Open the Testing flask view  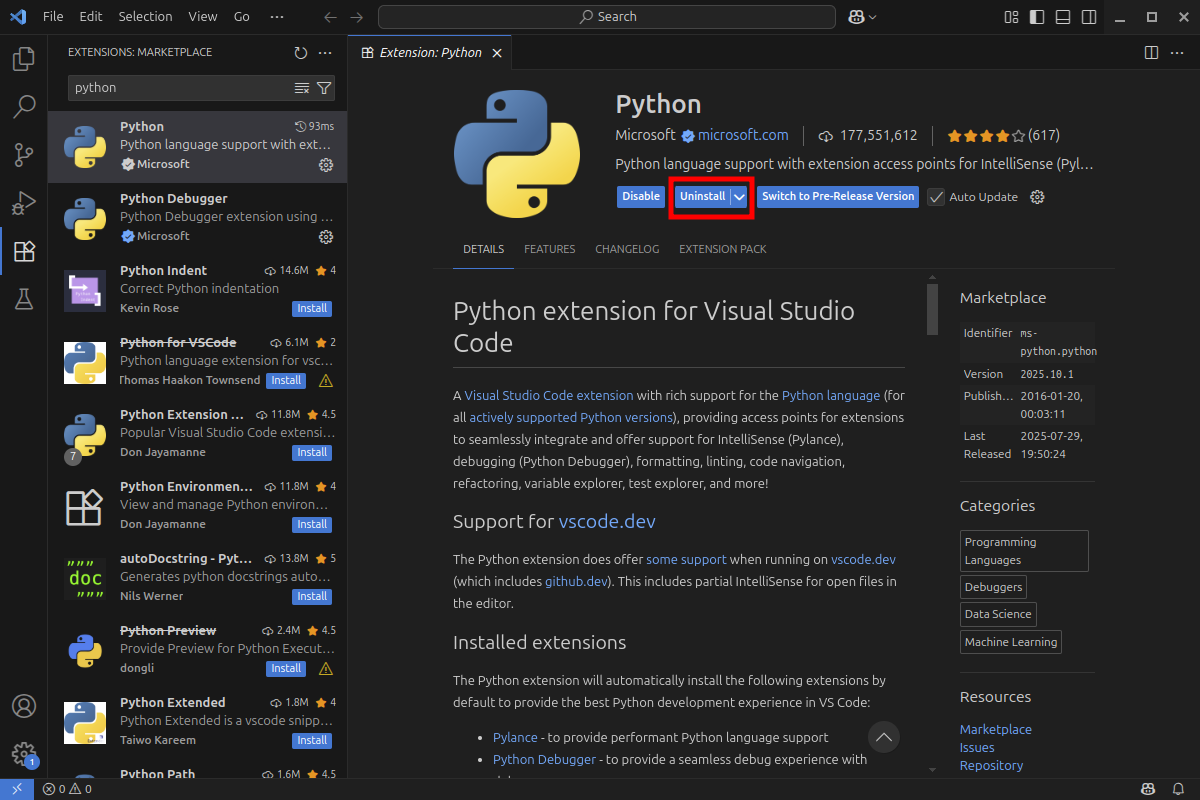tap(24, 299)
